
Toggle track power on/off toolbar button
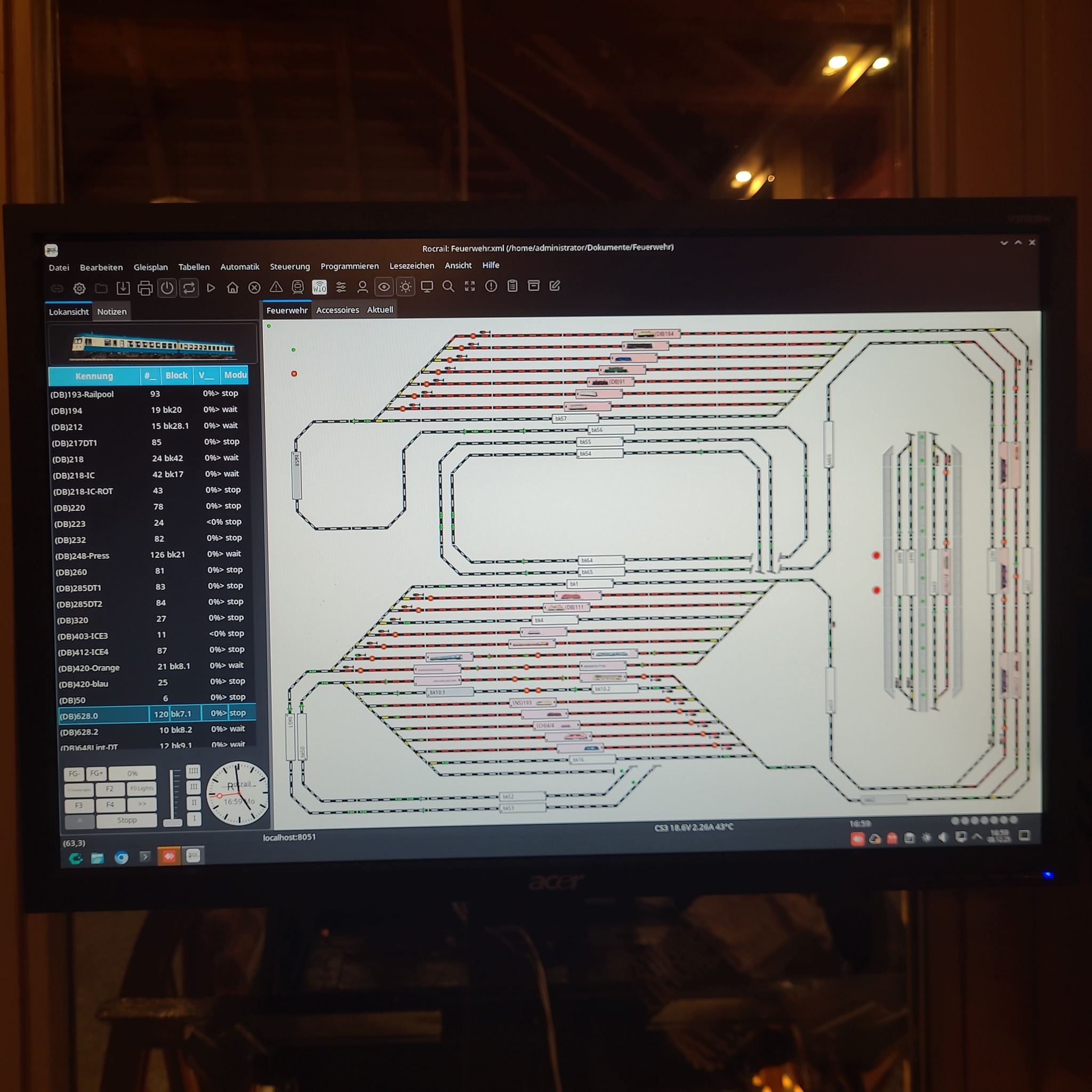[x=167, y=288]
